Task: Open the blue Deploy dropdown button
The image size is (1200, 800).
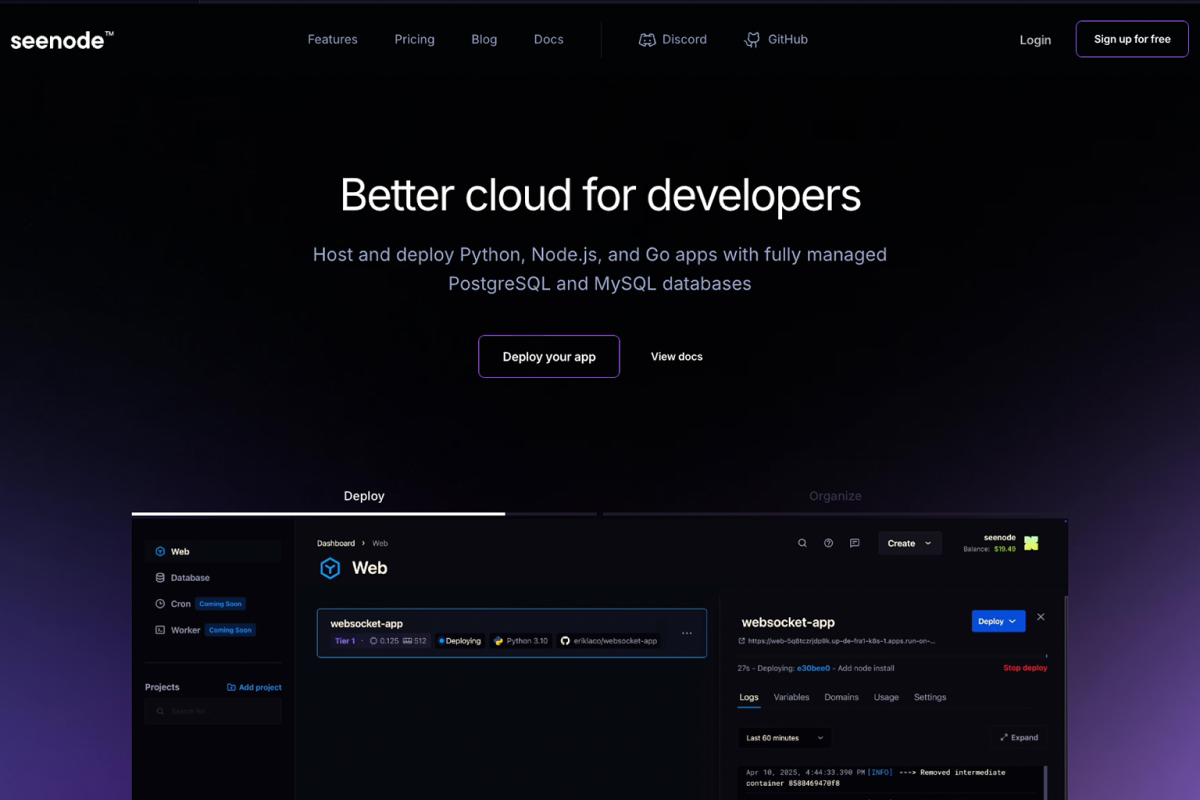Action: point(998,621)
